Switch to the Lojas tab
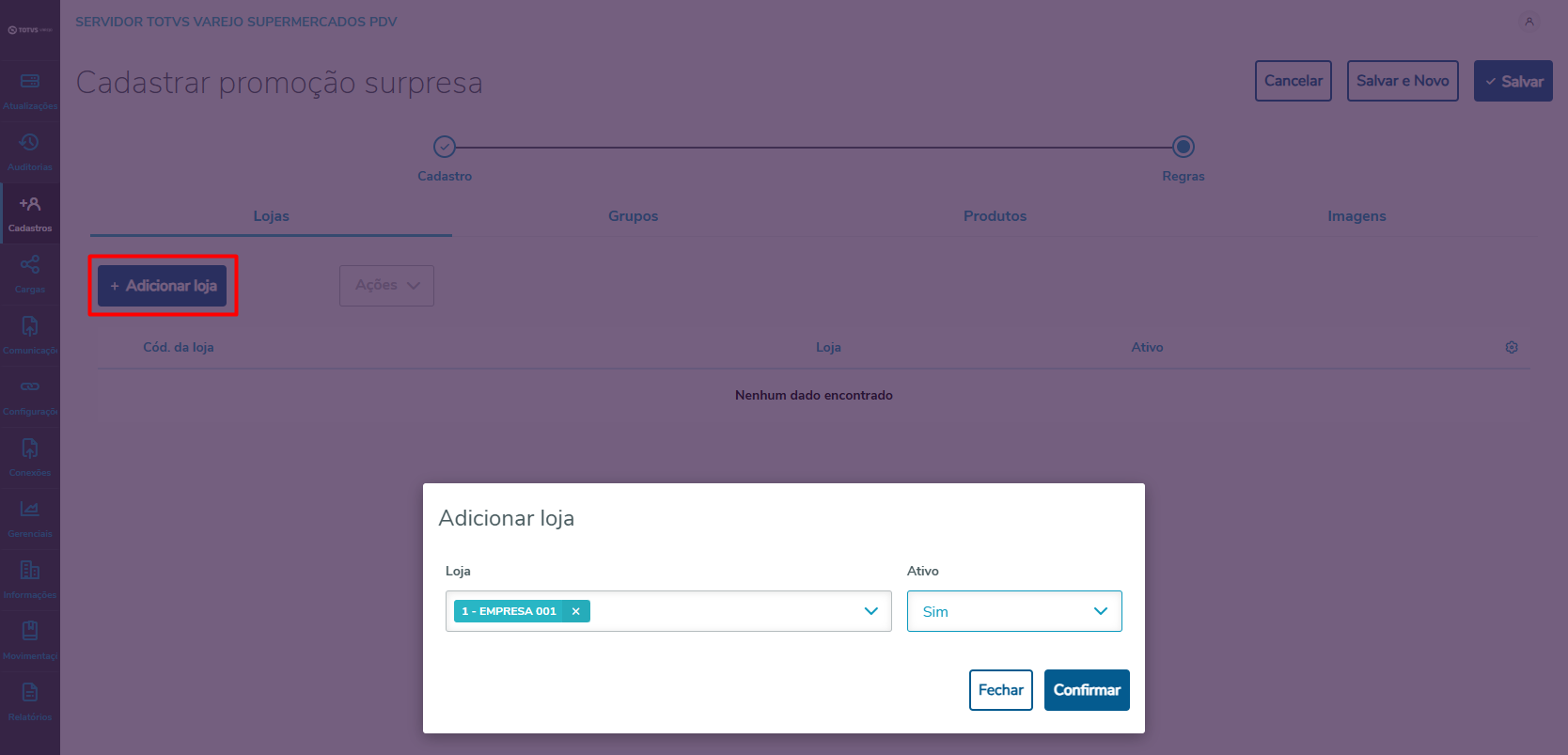1568x755 pixels. tap(271, 216)
